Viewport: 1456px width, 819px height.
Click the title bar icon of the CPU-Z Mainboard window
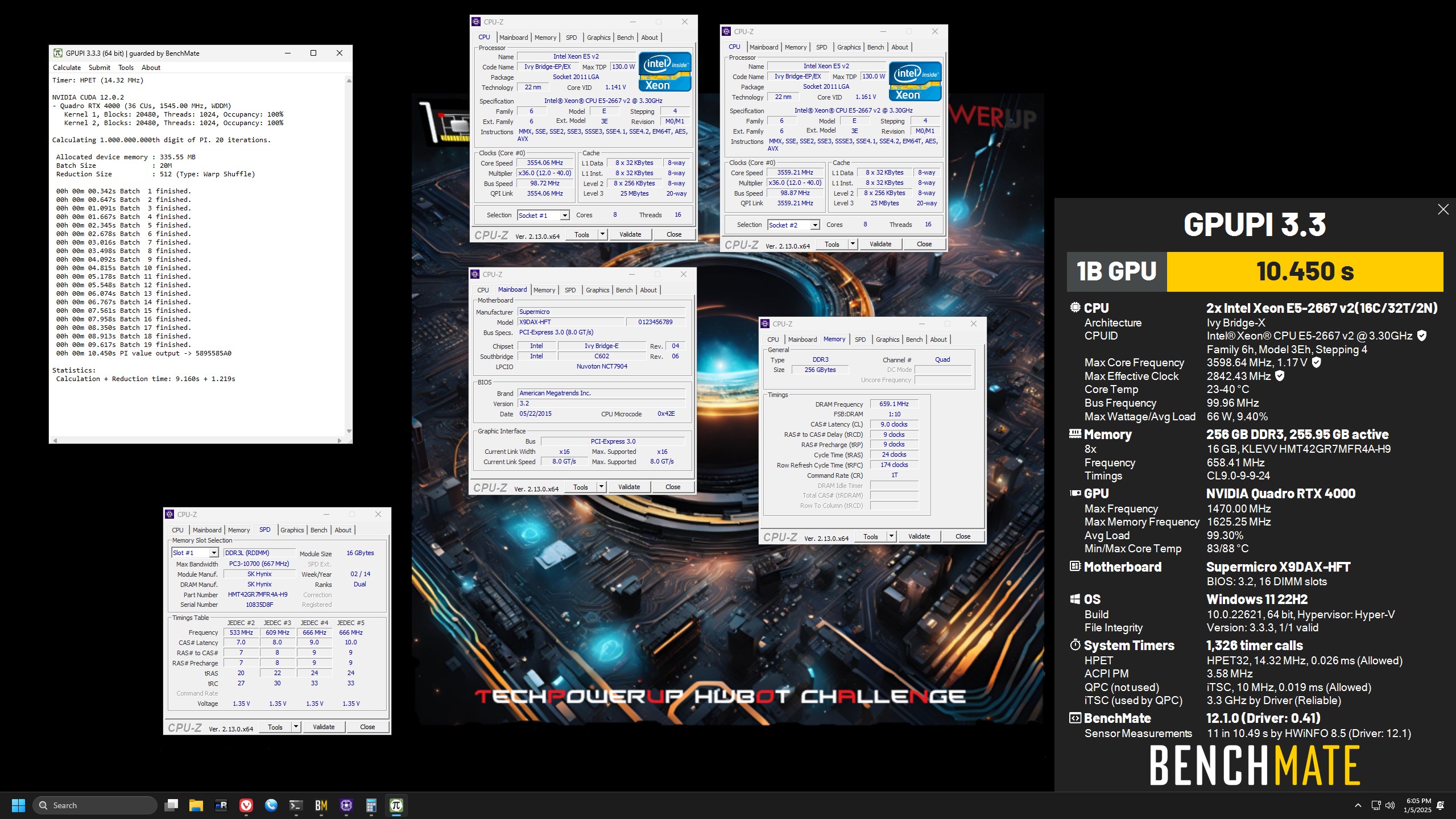[x=475, y=274]
